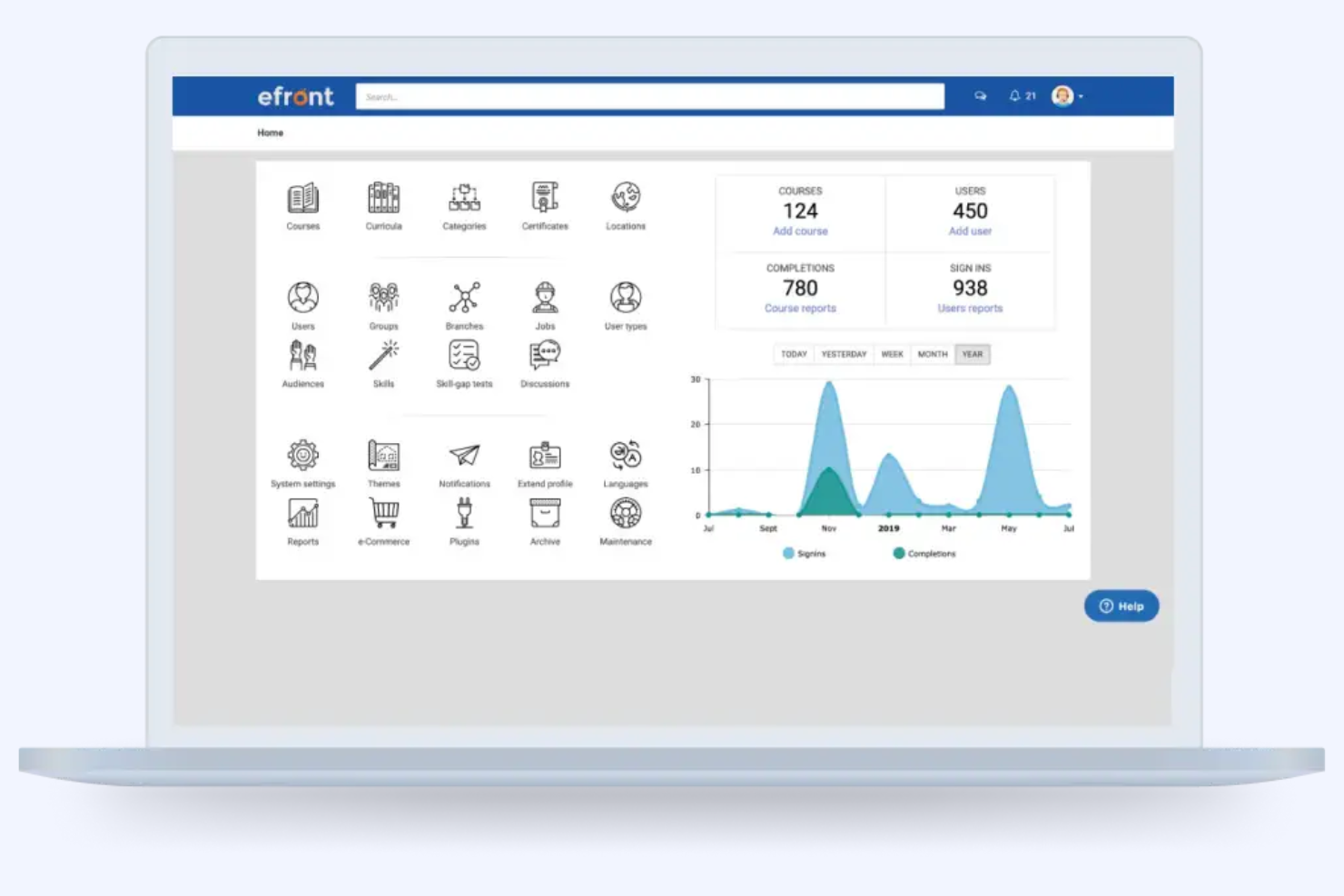Select the Audiences icon
Viewport: 1344px width, 896px height.
point(302,358)
